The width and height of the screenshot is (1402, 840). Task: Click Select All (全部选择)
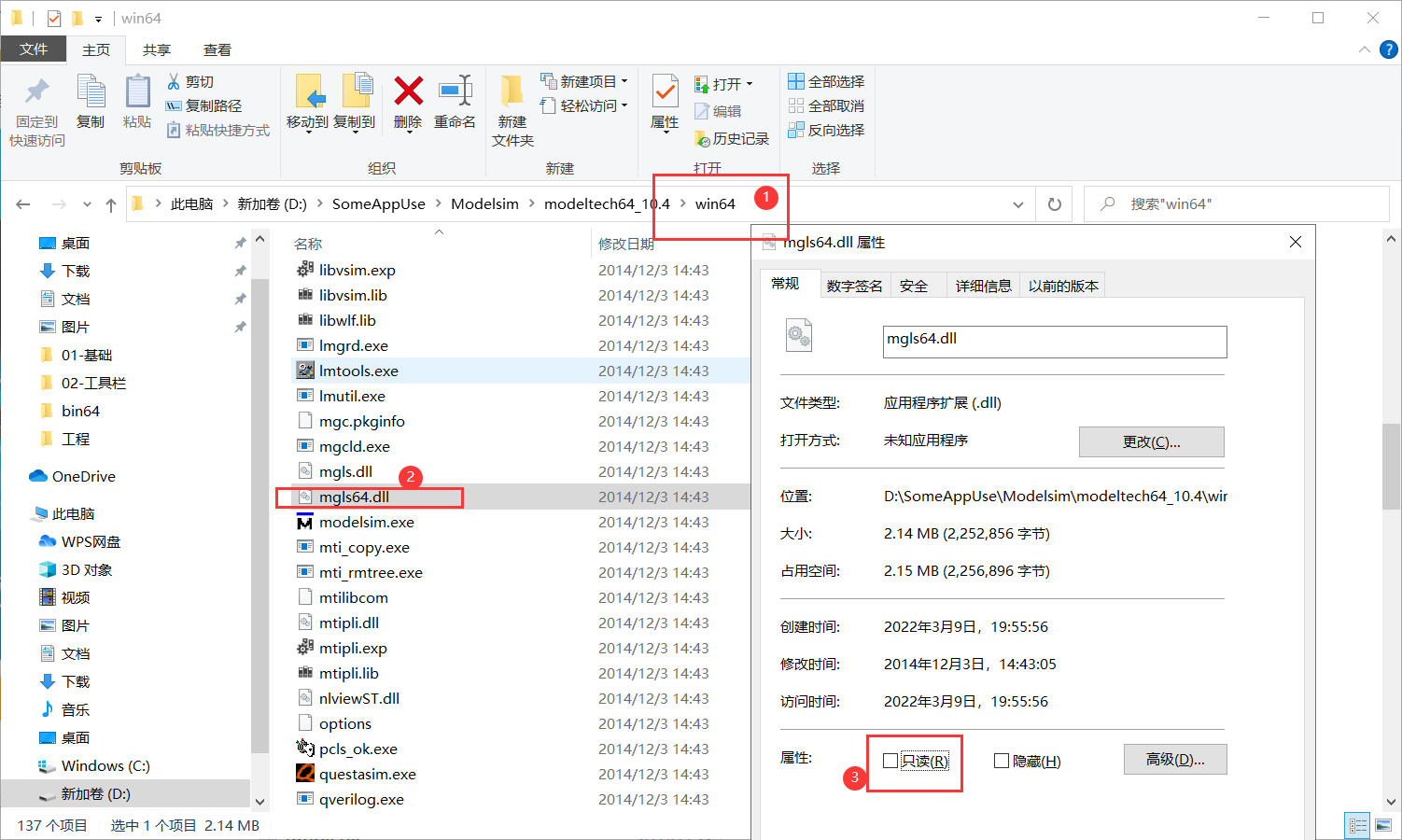tap(826, 81)
